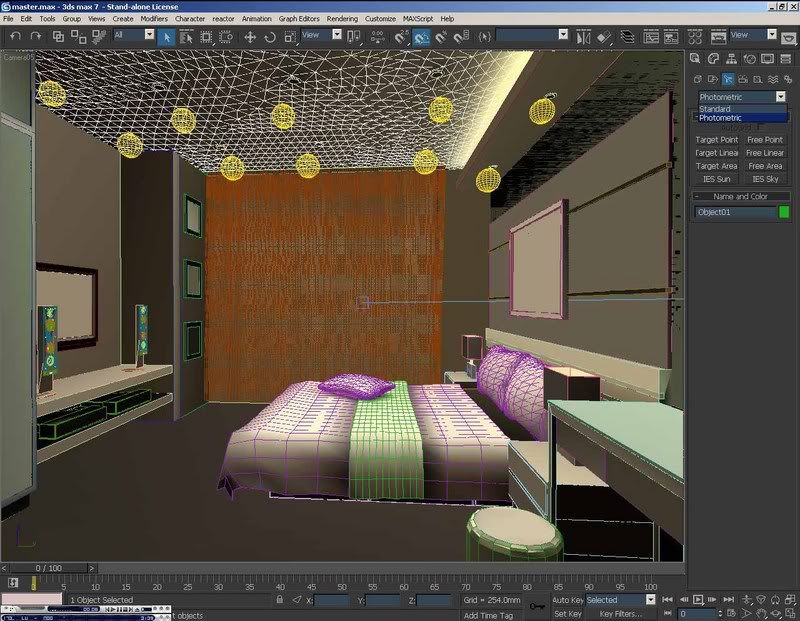800x621 pixels.
Task: Click the Mirror tool icon
Action: [583, 37]
